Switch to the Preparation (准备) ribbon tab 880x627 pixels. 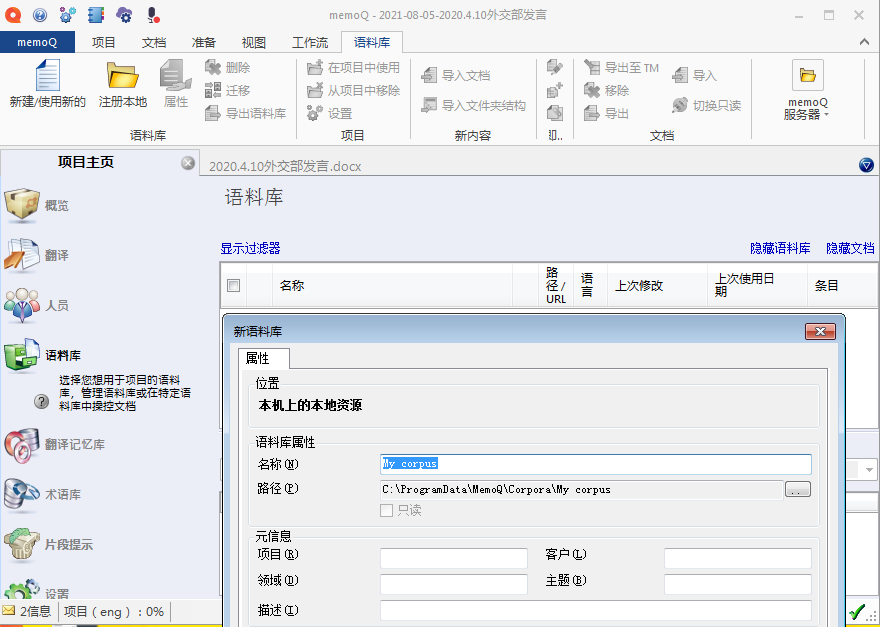pyautogui.click(x=204, y=42)
